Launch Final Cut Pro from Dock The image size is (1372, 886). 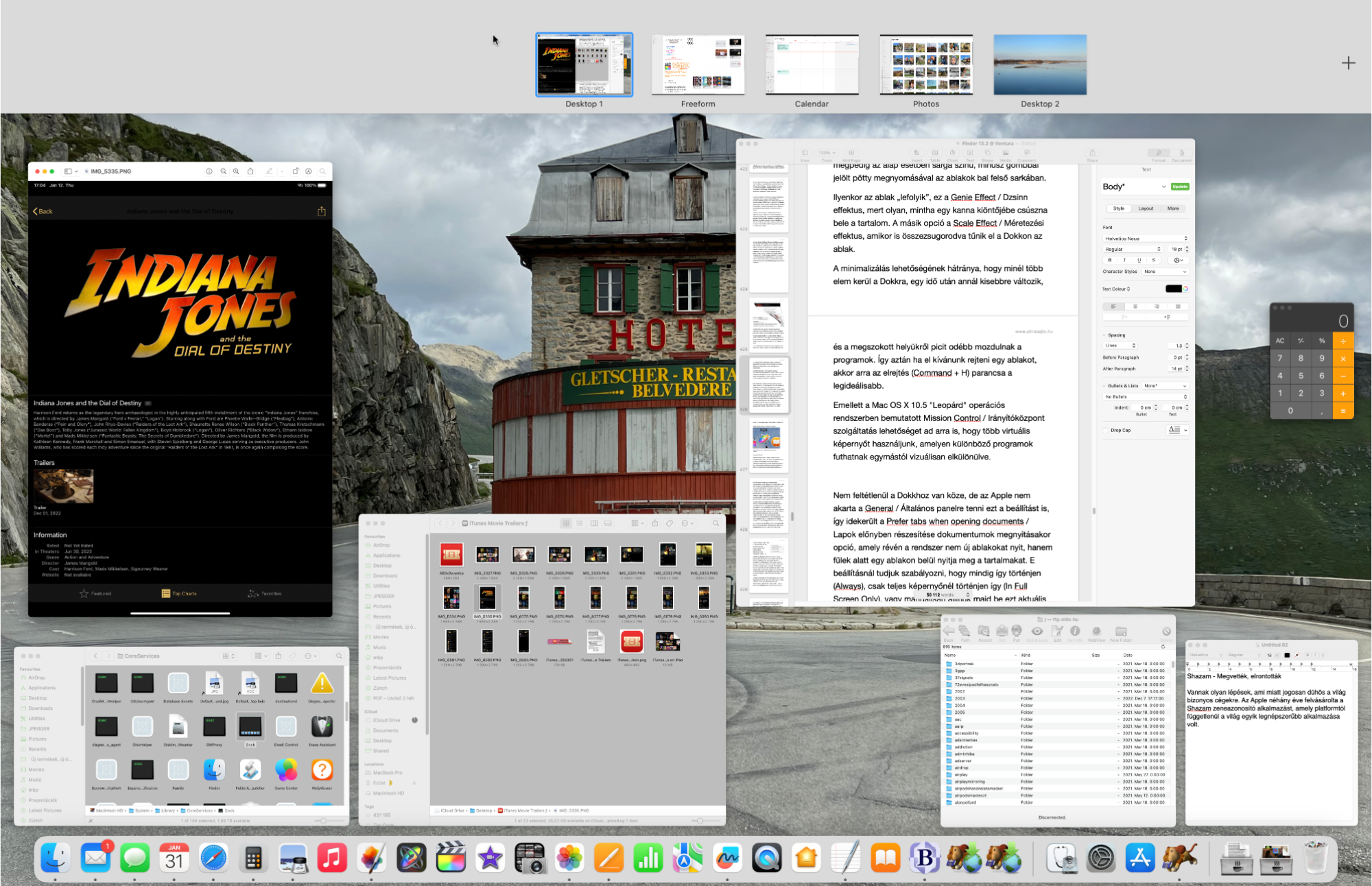pyautogui.click(x=451, y=858)
